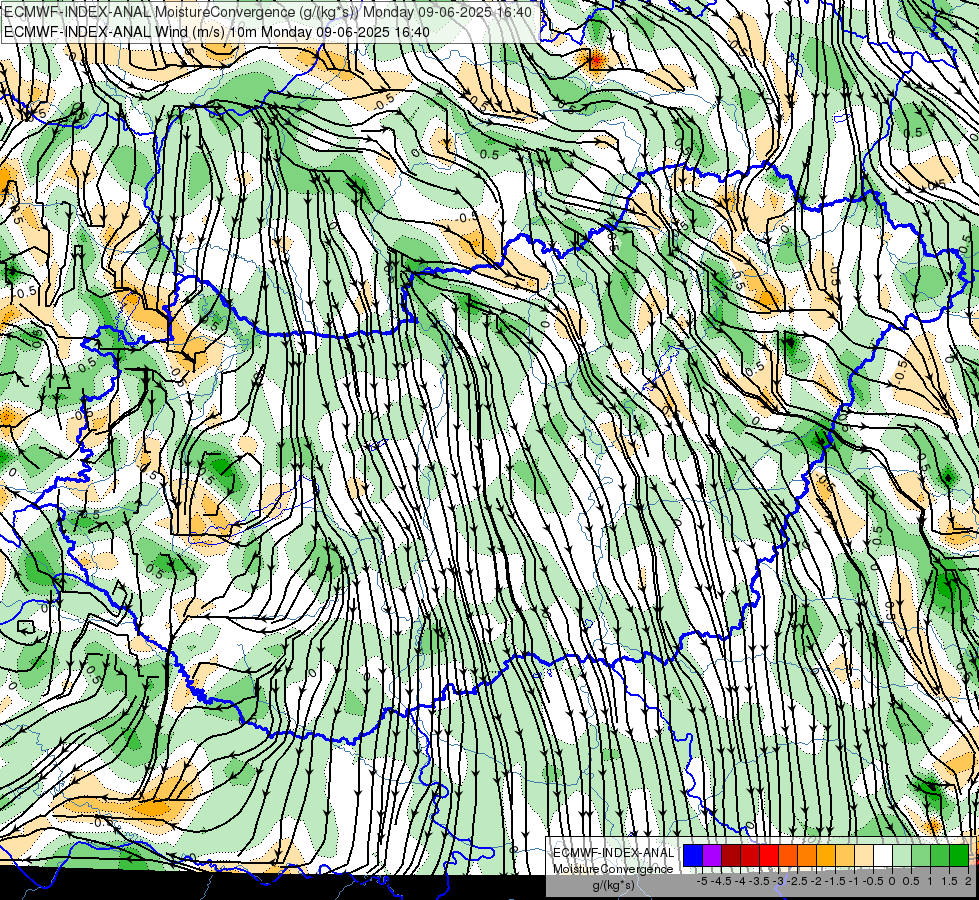
Task: Select the darkest green swatch ending at 2
Action: tap(959, 855)
